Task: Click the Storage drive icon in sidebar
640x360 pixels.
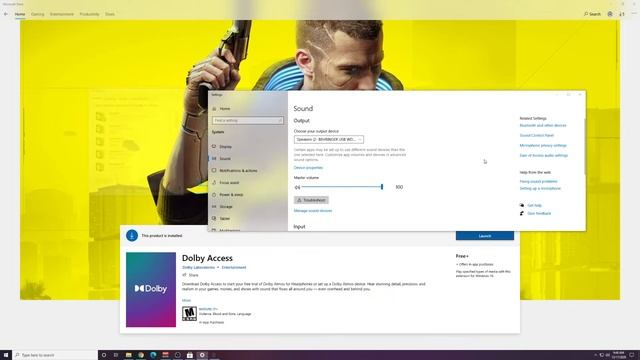Action: pos(214,206)
